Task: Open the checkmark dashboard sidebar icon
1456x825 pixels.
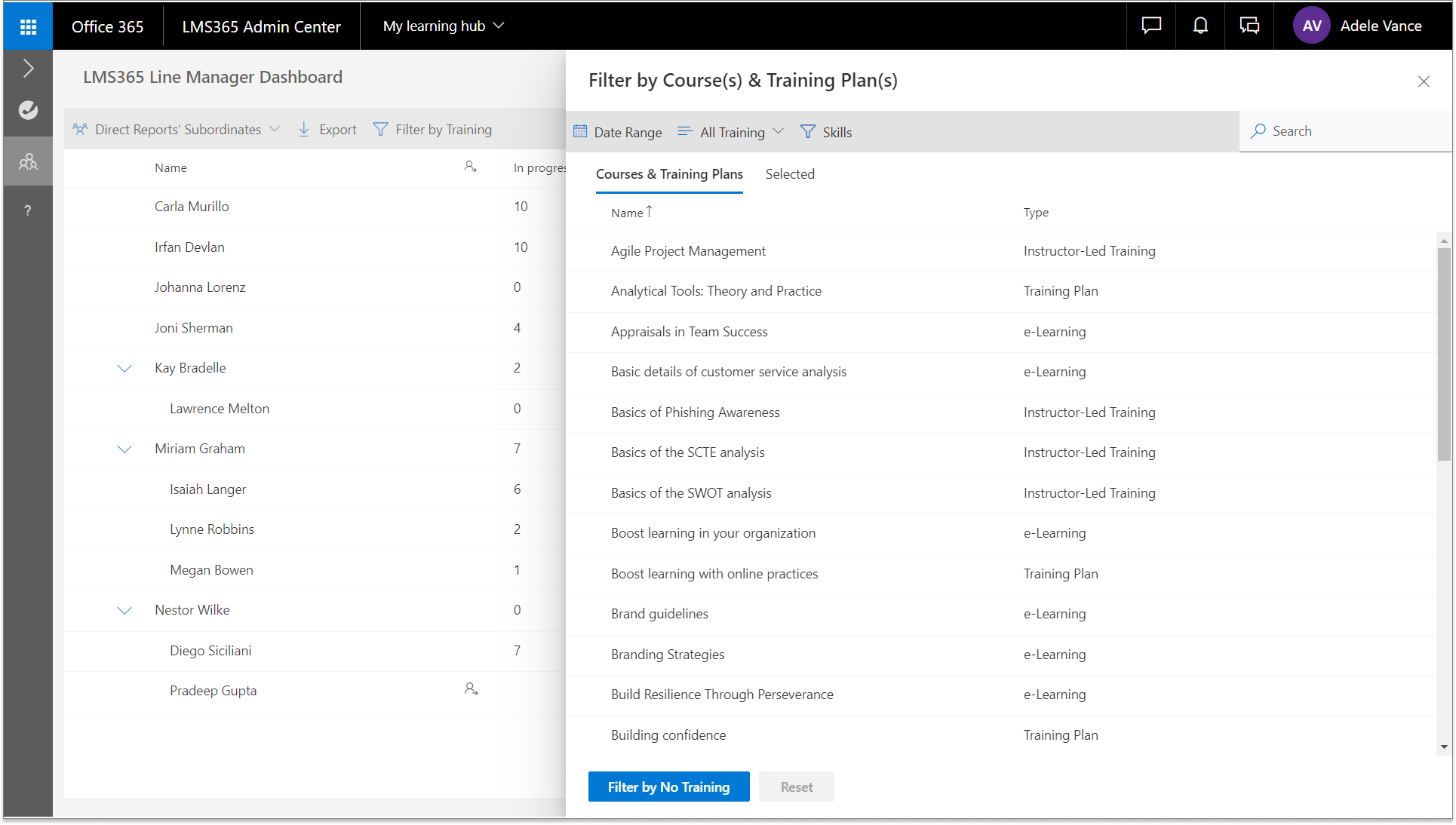Action: [x=28, y=110]
